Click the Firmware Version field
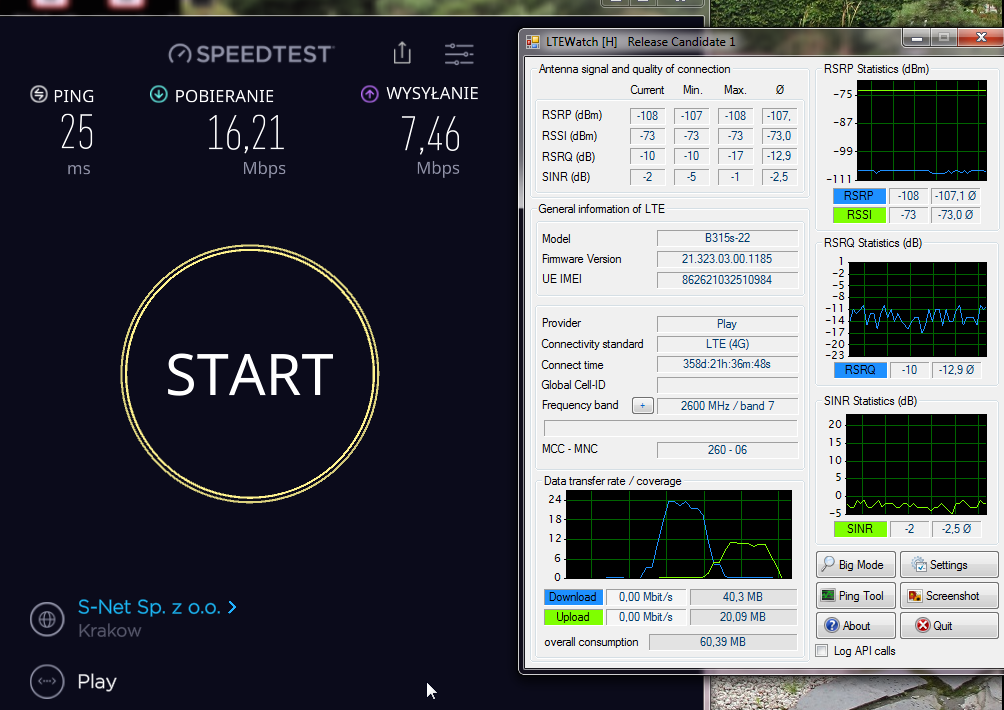The width and height of the screenshot is (1004, 710). coord(727,259)
